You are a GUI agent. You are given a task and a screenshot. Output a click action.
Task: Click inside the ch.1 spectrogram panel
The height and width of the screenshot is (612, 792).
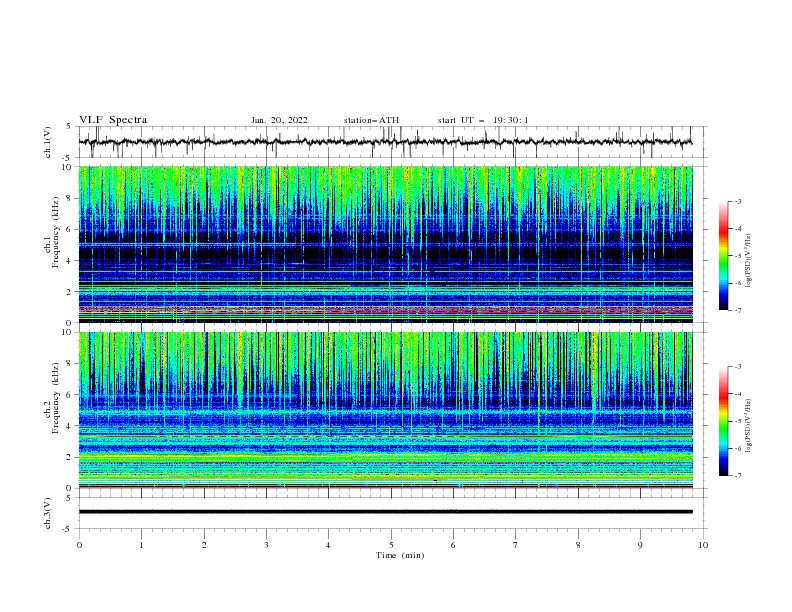point(385,244)
